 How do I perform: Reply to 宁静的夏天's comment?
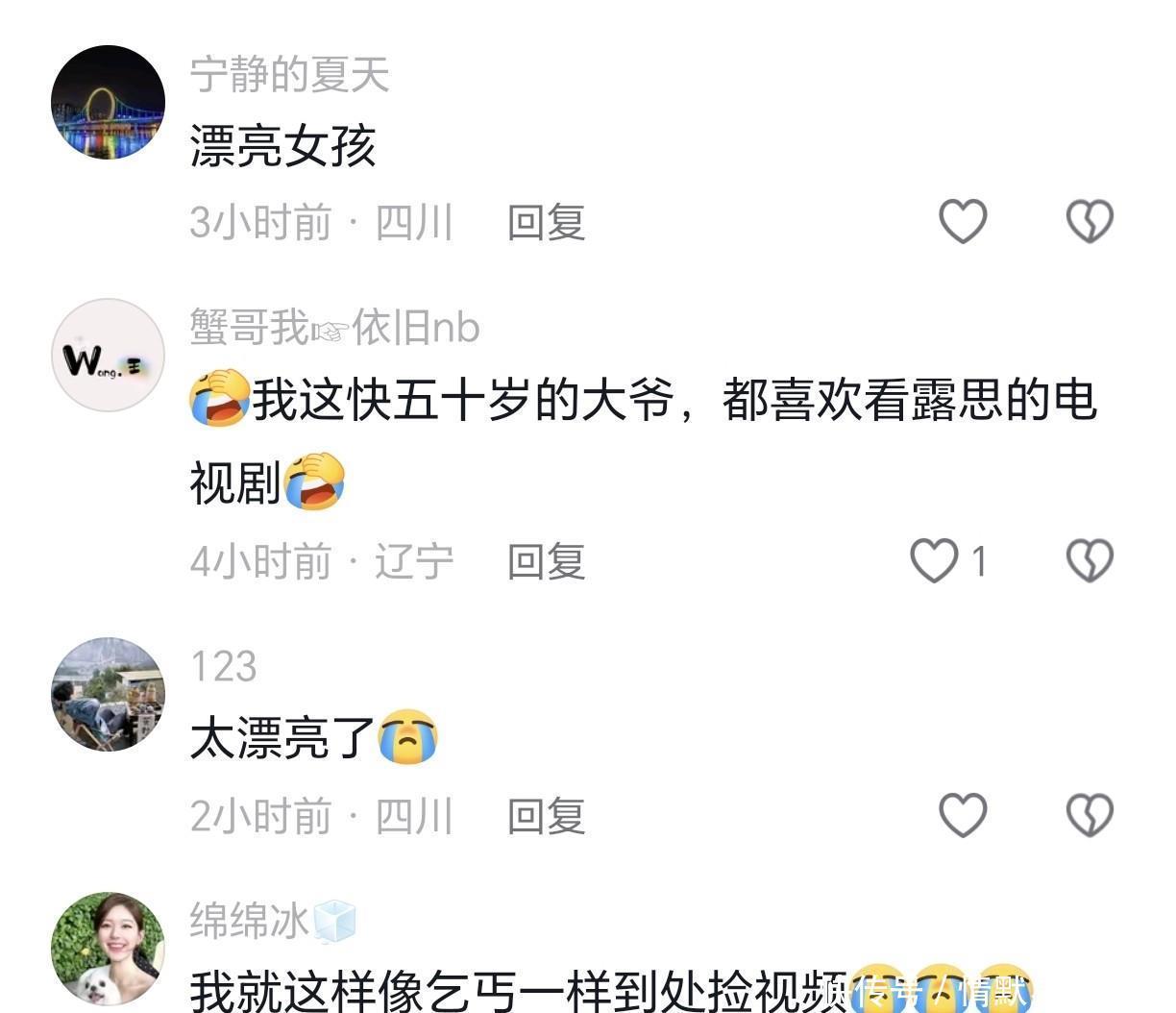(x=547, y=223)
